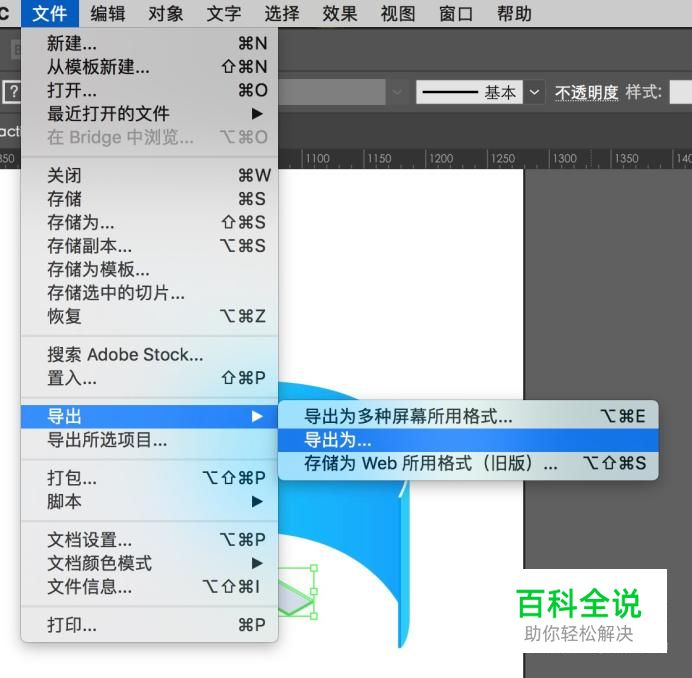
Task: Choose 文档设置... menu entry
Action: pos(150,540)
